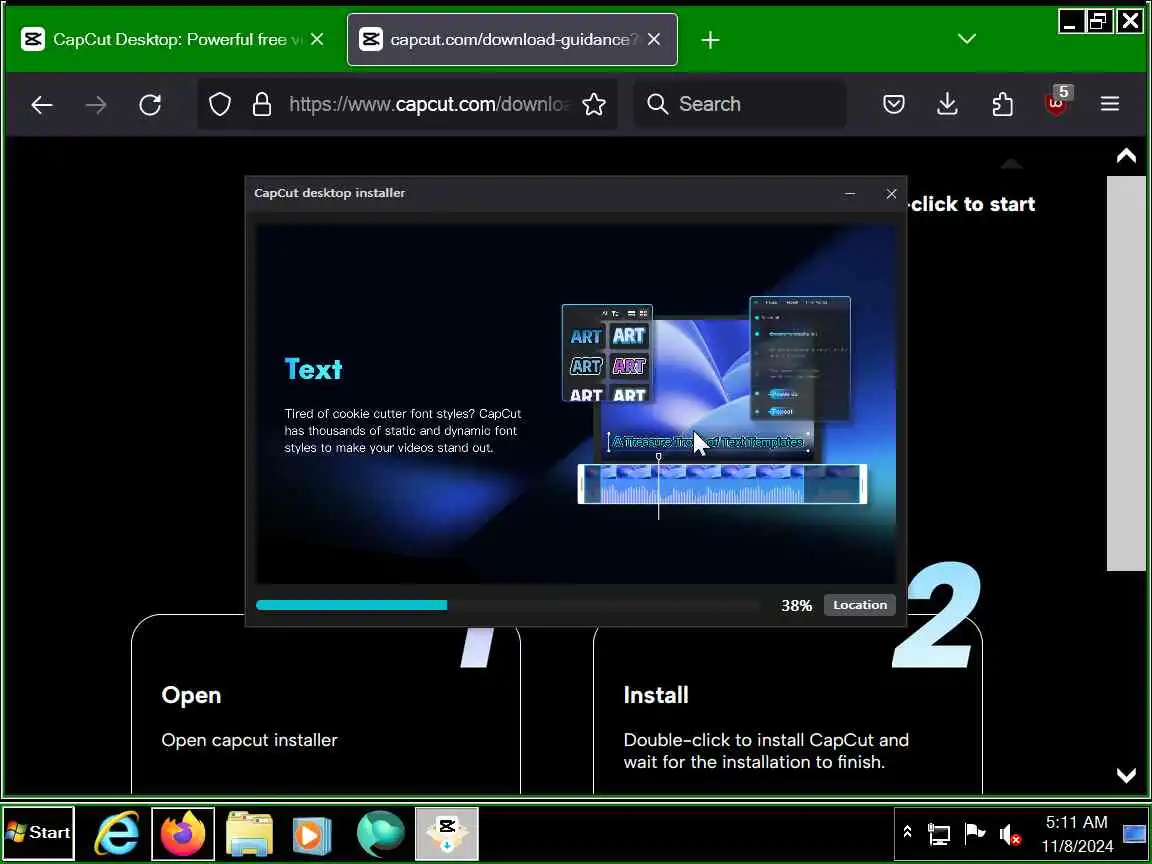Viewport: 1152px width, 864px height.
Task: Open a new browser tab
Action: point(710,40)
